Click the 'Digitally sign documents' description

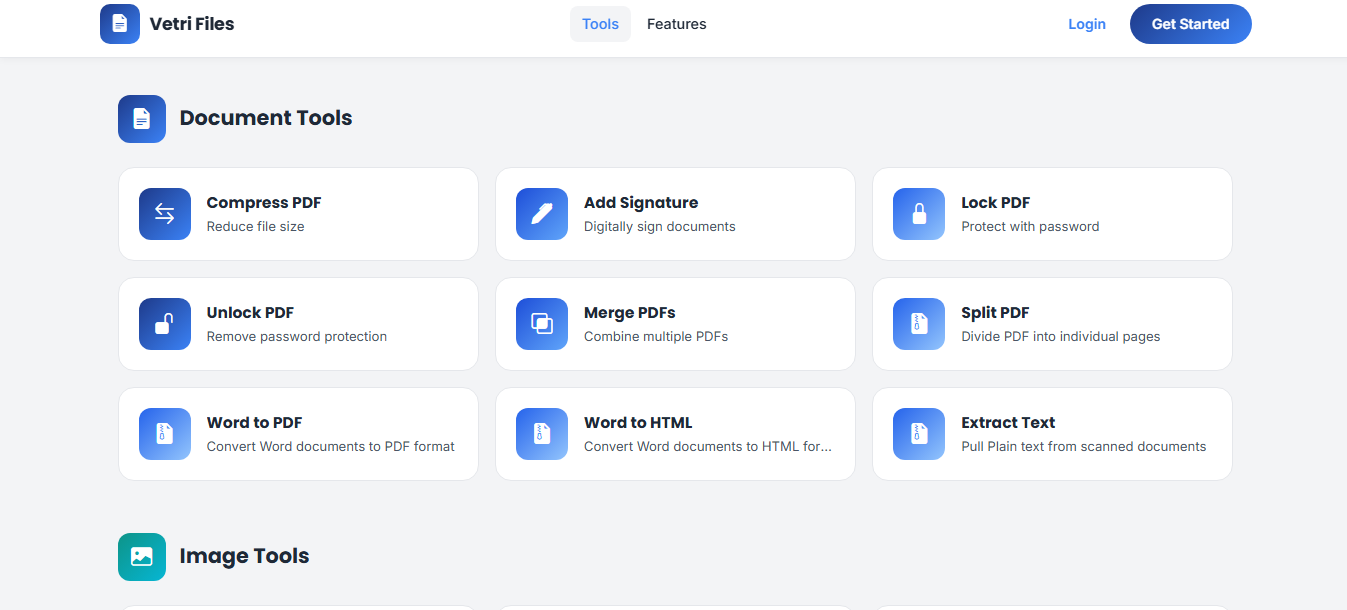660,227
